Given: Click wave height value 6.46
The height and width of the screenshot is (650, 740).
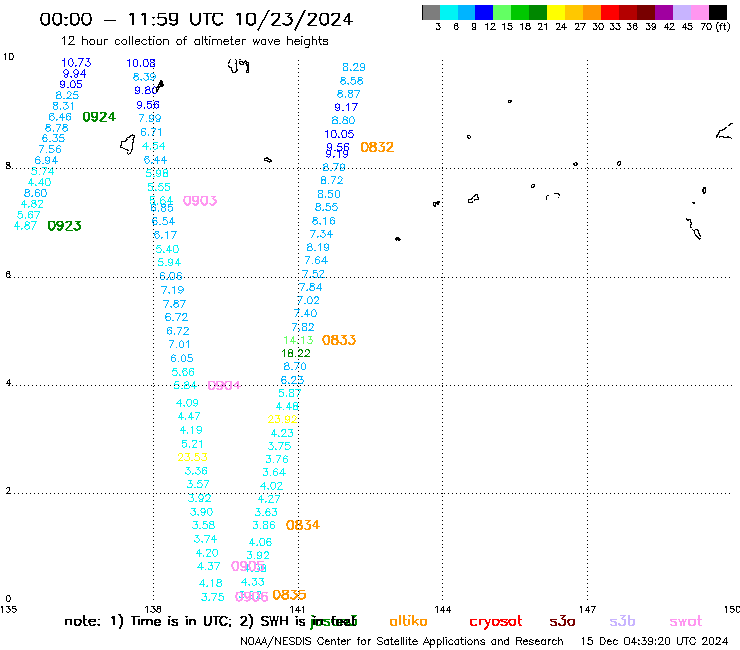Looking at the screenshot, I should [x=60, y=117].
